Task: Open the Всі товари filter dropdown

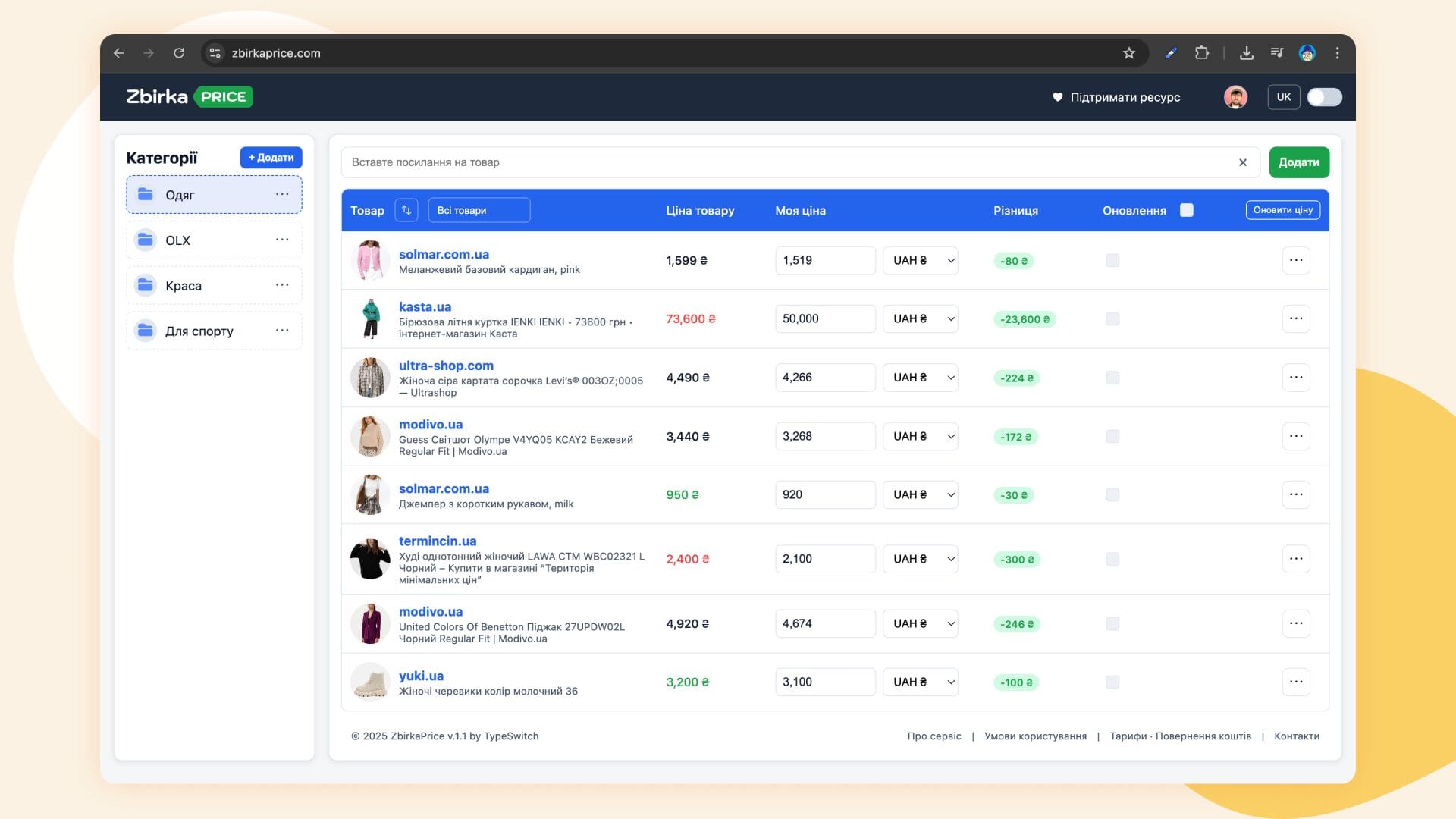Action: click(479, 210)
